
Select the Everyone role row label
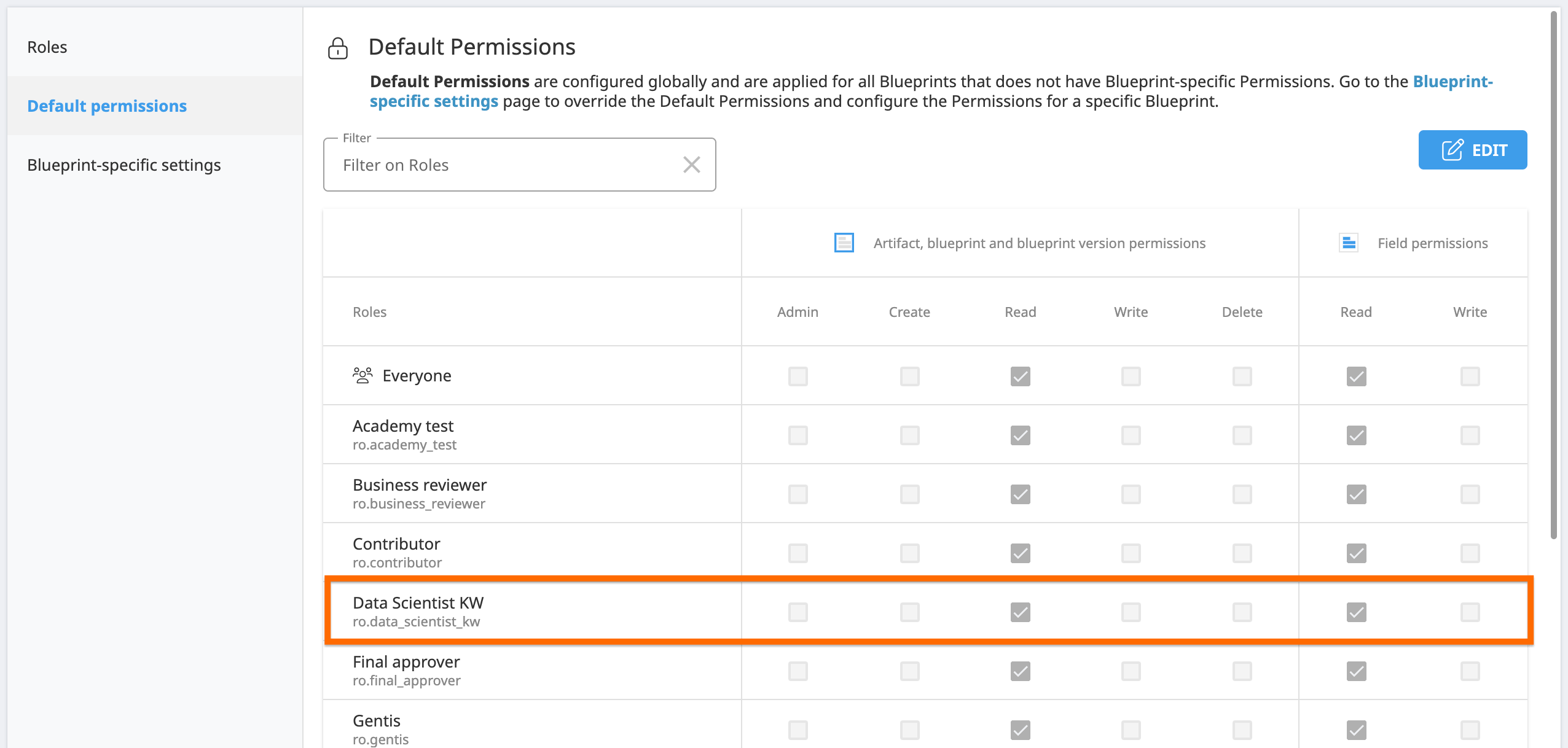pyautogui.click(x=417, y=376)
